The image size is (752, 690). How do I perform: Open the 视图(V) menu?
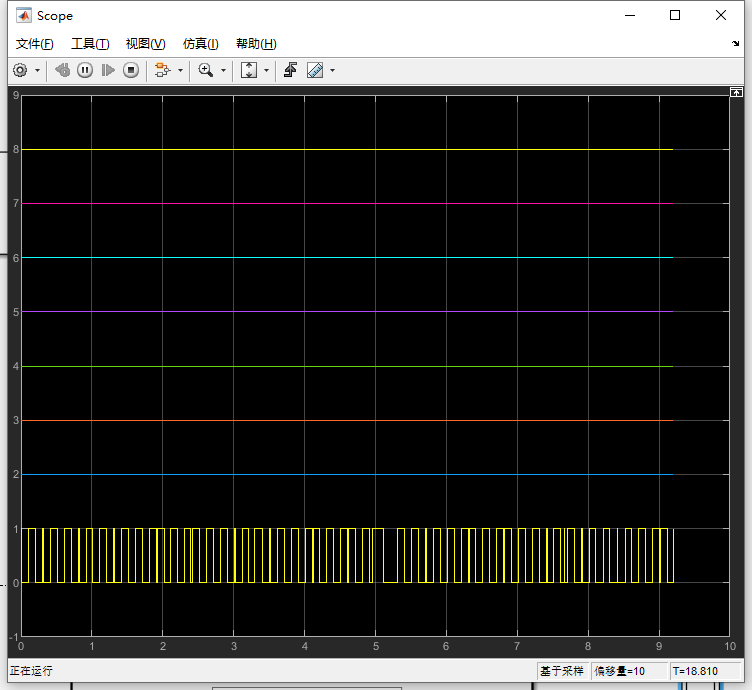[145, 44]
